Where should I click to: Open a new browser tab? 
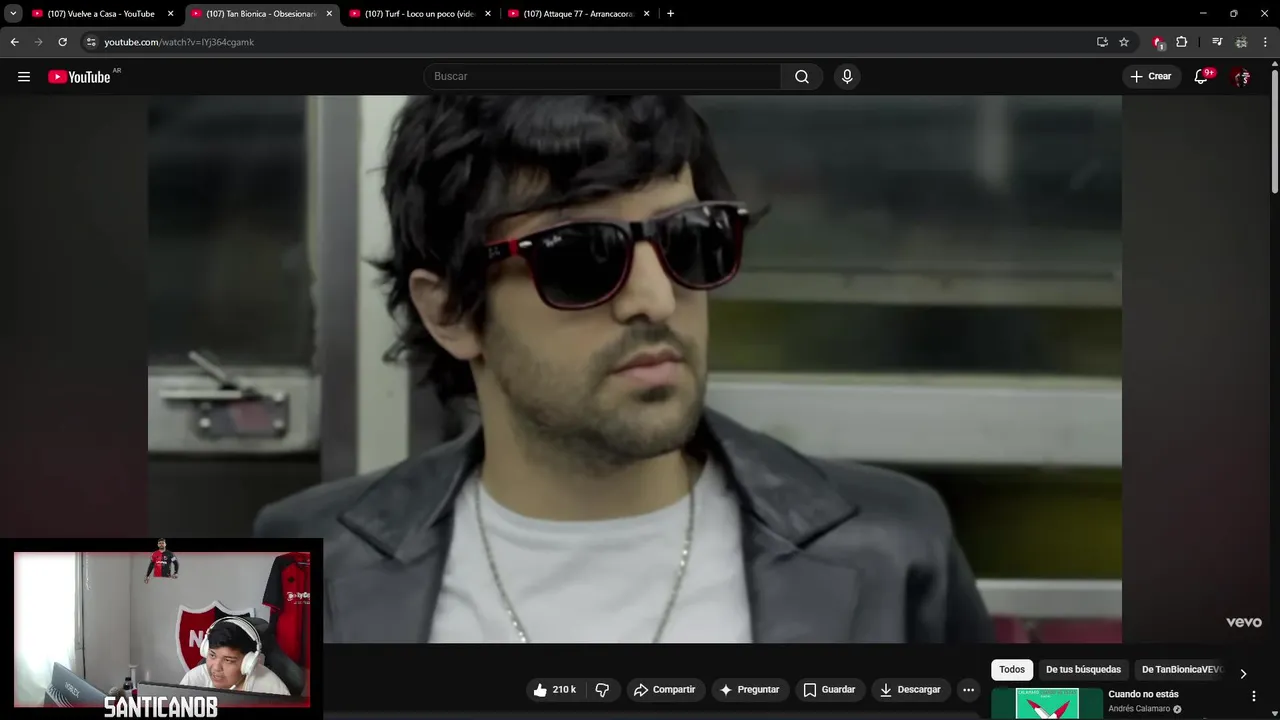pos(670,14)
